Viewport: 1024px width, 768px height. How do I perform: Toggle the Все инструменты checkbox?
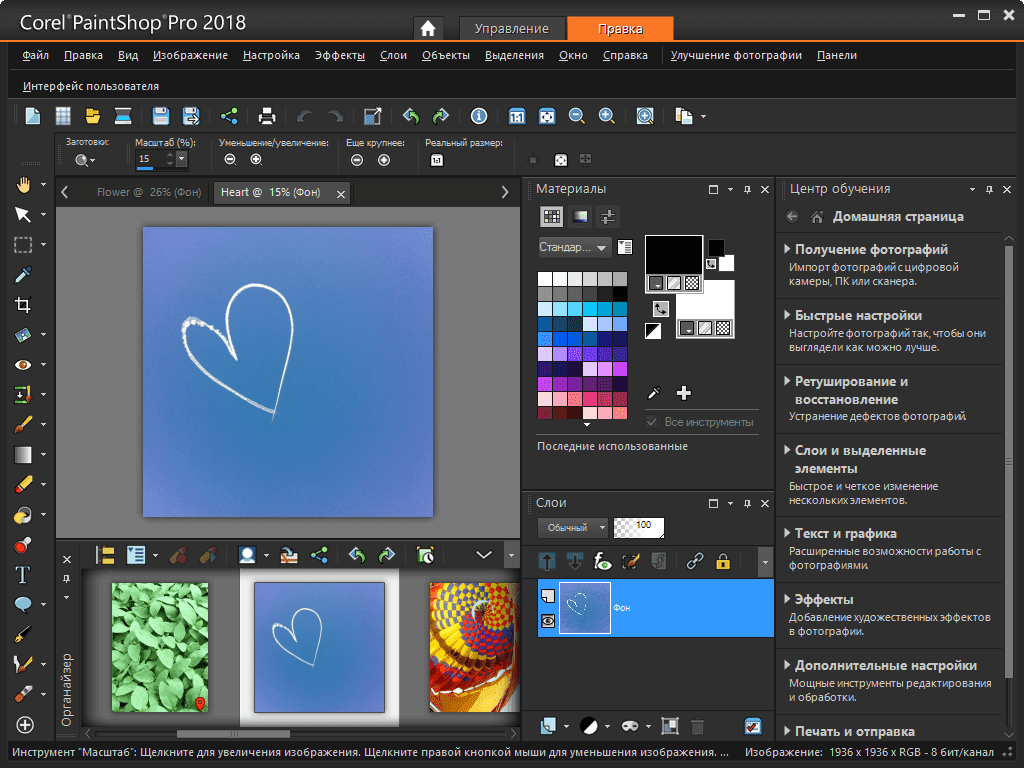[x=652, y=423]
